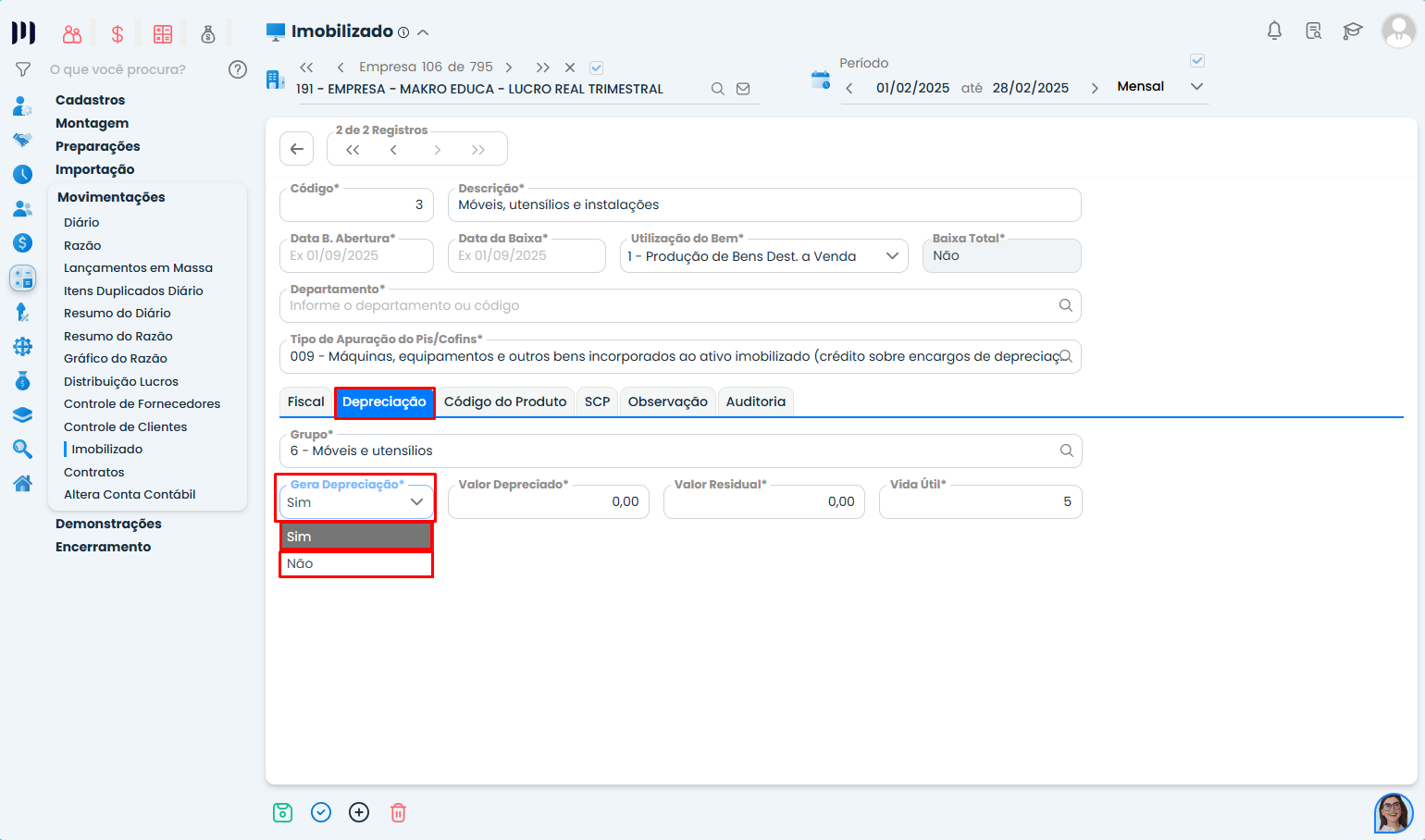Select 'Não' in Gera Depreciação list

pos(356,564)
